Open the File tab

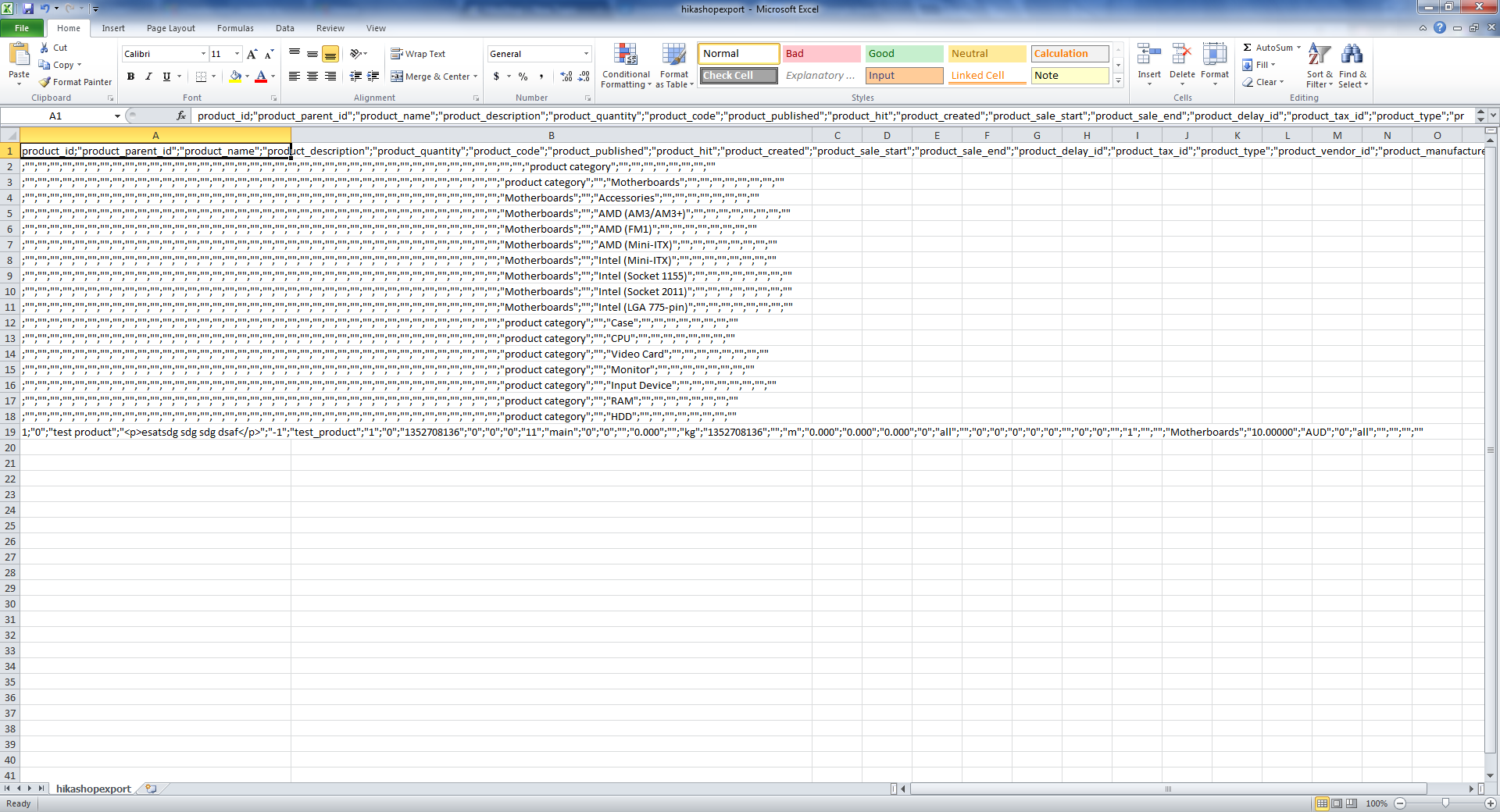coord(22,28)
